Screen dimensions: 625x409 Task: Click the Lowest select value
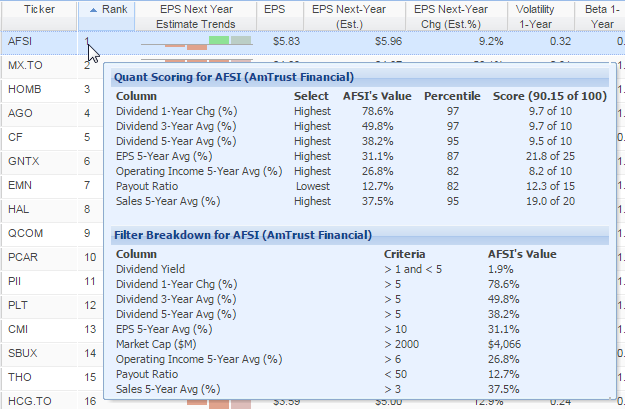pos(312,186)
